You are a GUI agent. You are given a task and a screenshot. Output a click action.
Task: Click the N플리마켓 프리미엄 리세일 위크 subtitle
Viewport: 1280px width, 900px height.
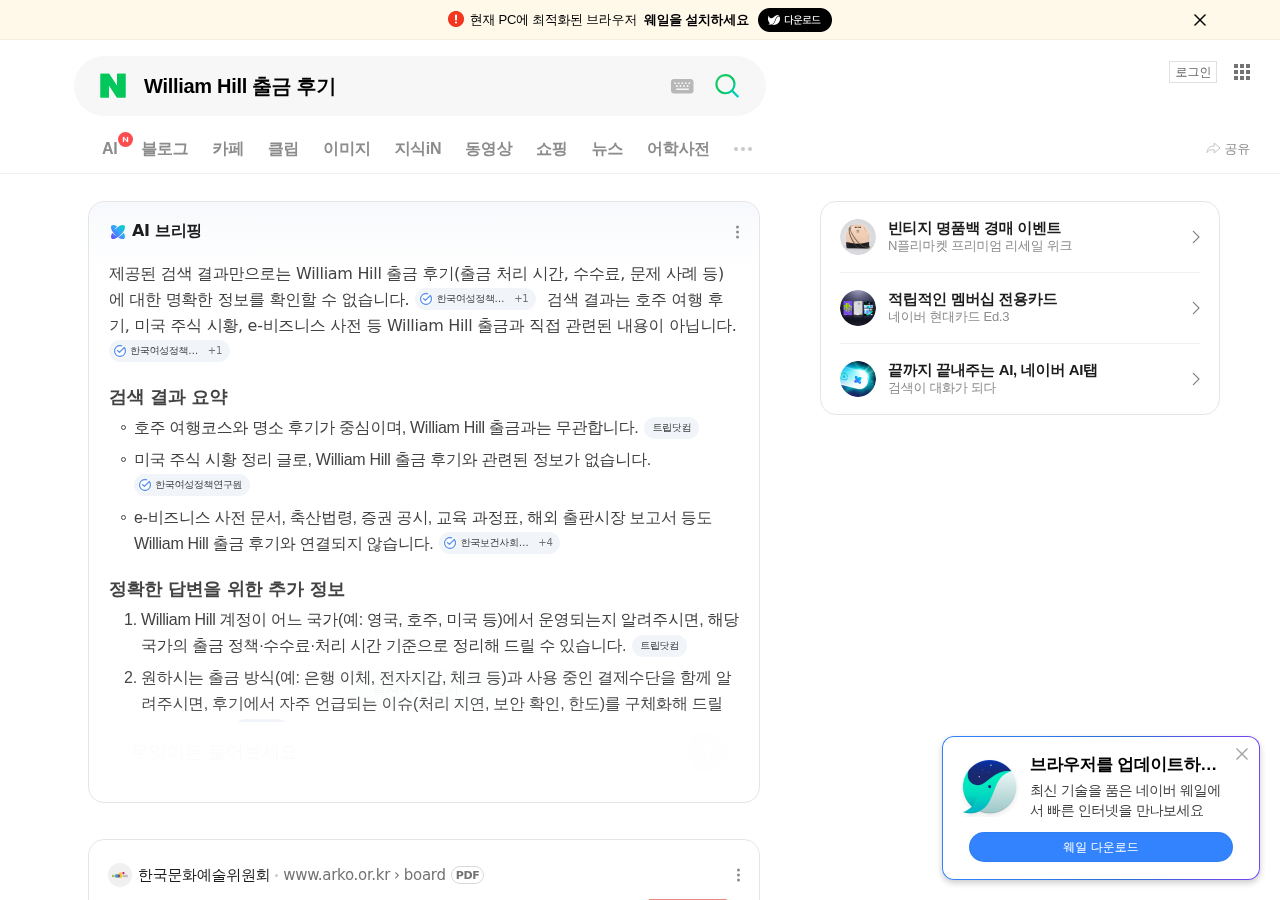(x=980, y=246)
